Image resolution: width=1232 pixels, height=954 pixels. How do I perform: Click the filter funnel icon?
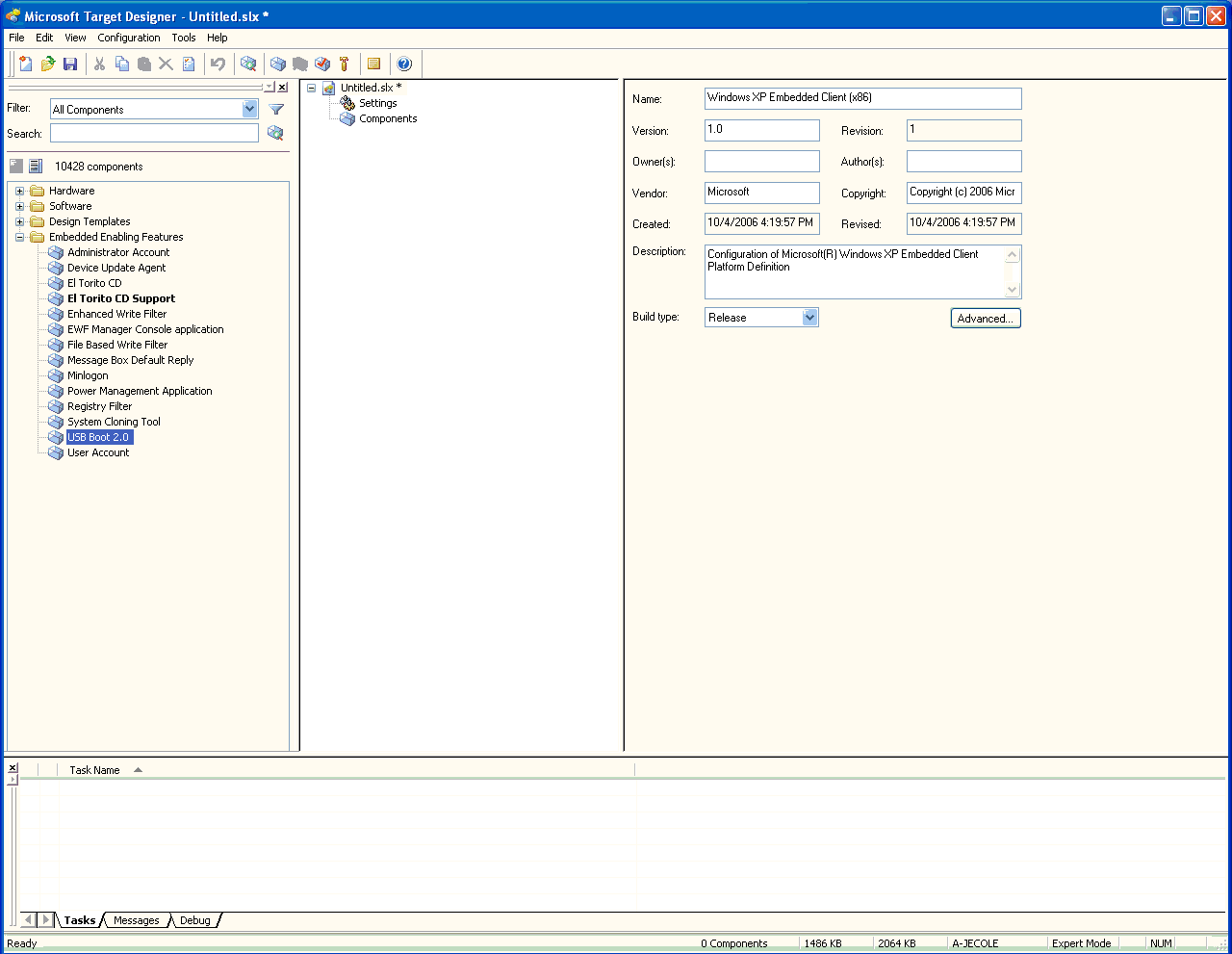[276, 109]
